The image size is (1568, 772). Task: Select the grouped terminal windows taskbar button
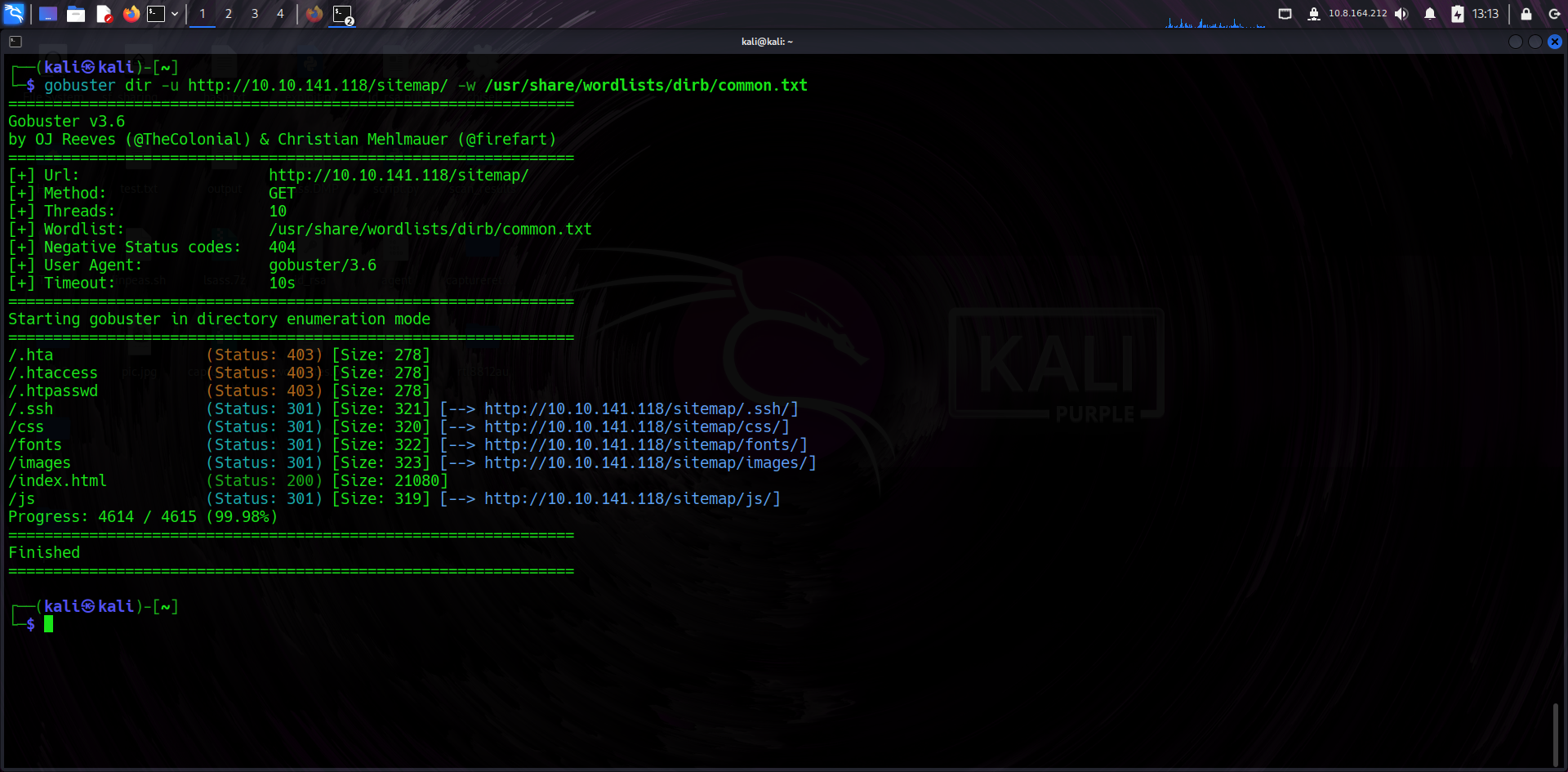(343, 15)
